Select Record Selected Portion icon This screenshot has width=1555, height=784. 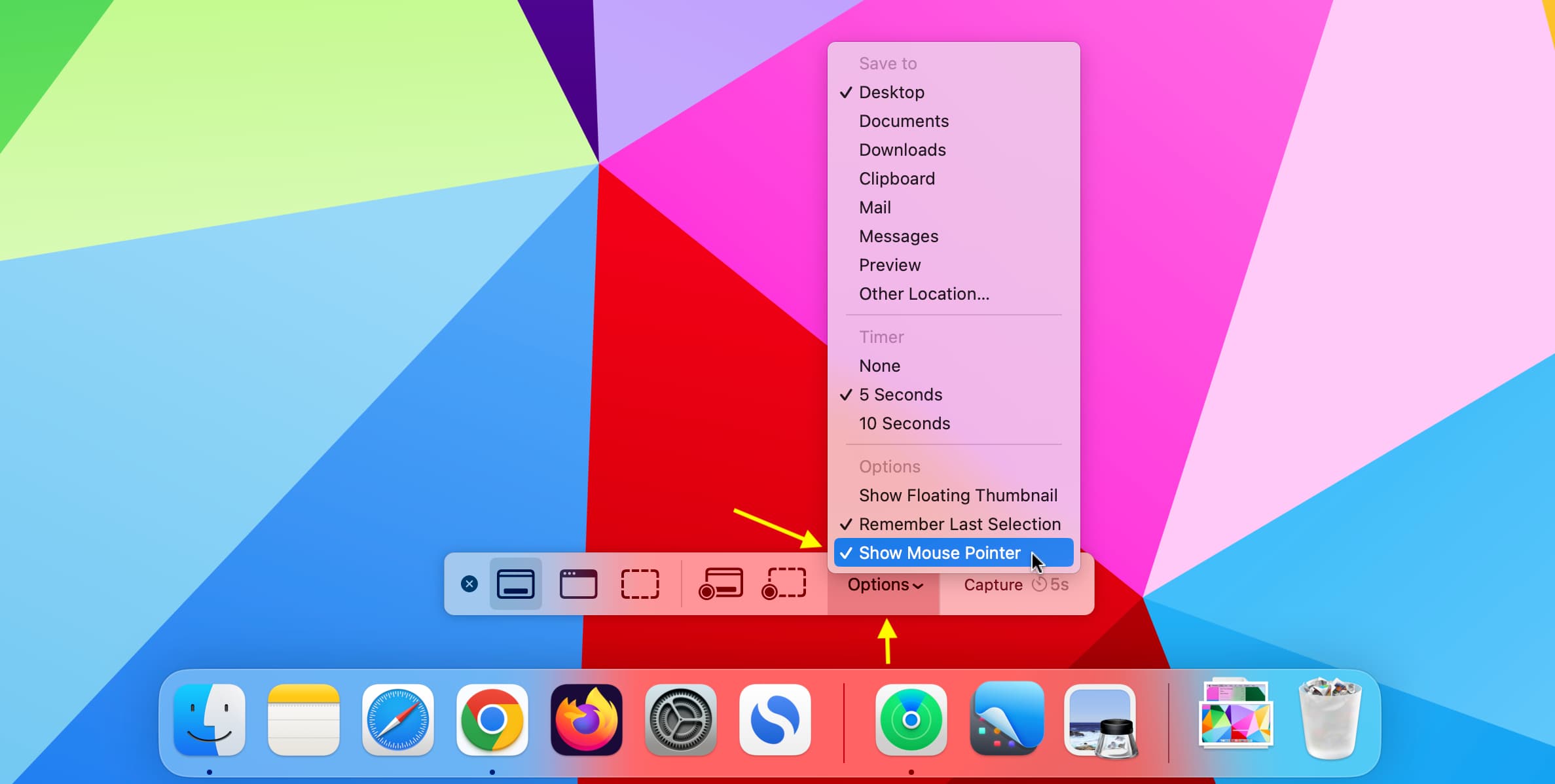784,584
